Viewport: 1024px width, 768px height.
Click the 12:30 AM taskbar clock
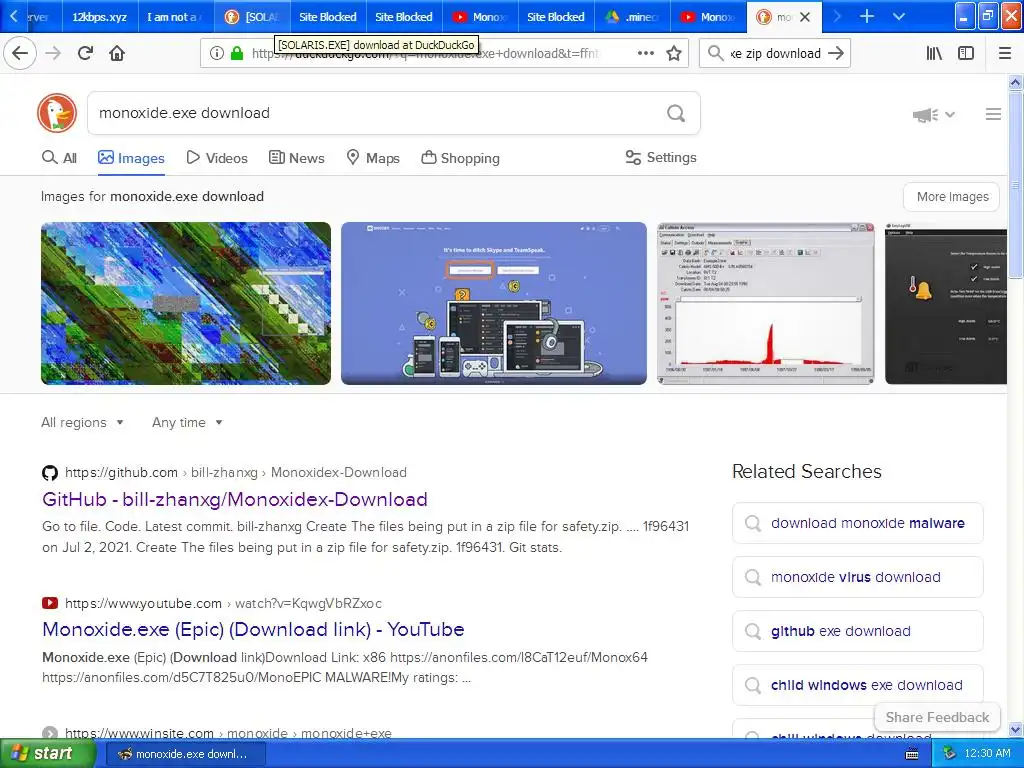tap(987, 754)
